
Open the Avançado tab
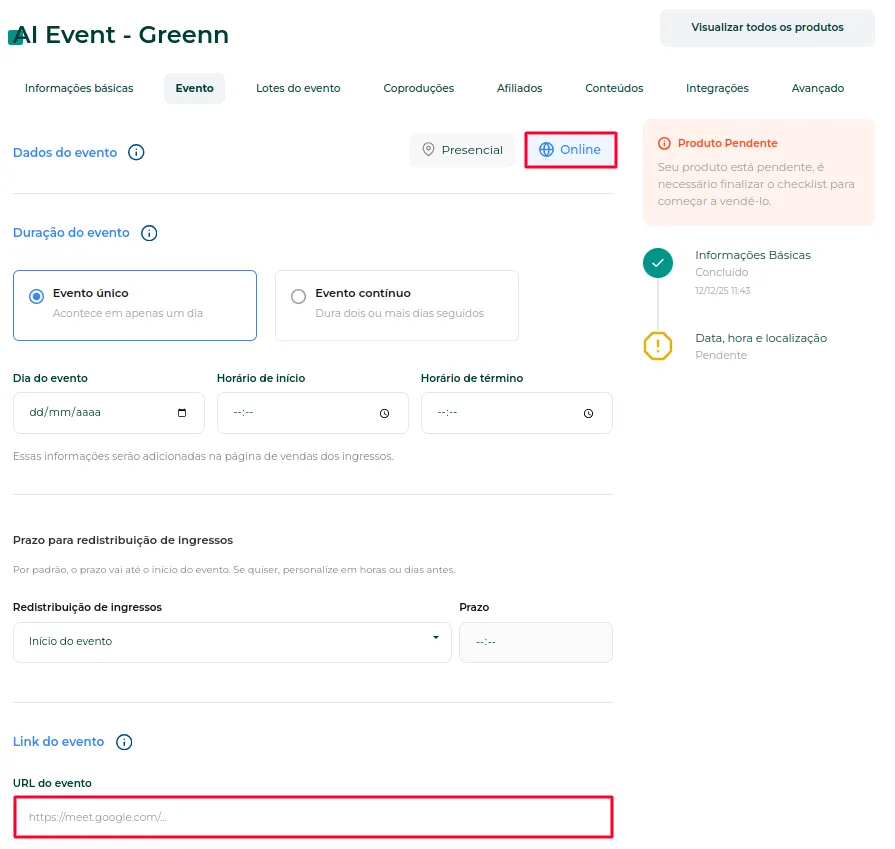(x=817, y=88)
